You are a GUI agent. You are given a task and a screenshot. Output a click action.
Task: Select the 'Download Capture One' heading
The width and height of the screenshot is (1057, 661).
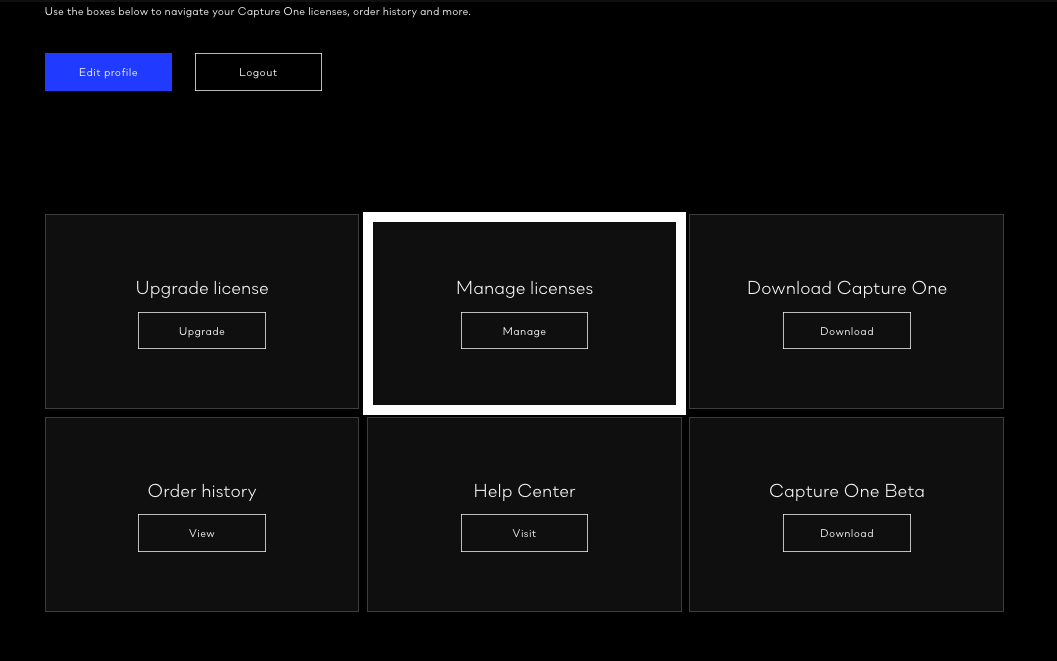tap(847, 288)
